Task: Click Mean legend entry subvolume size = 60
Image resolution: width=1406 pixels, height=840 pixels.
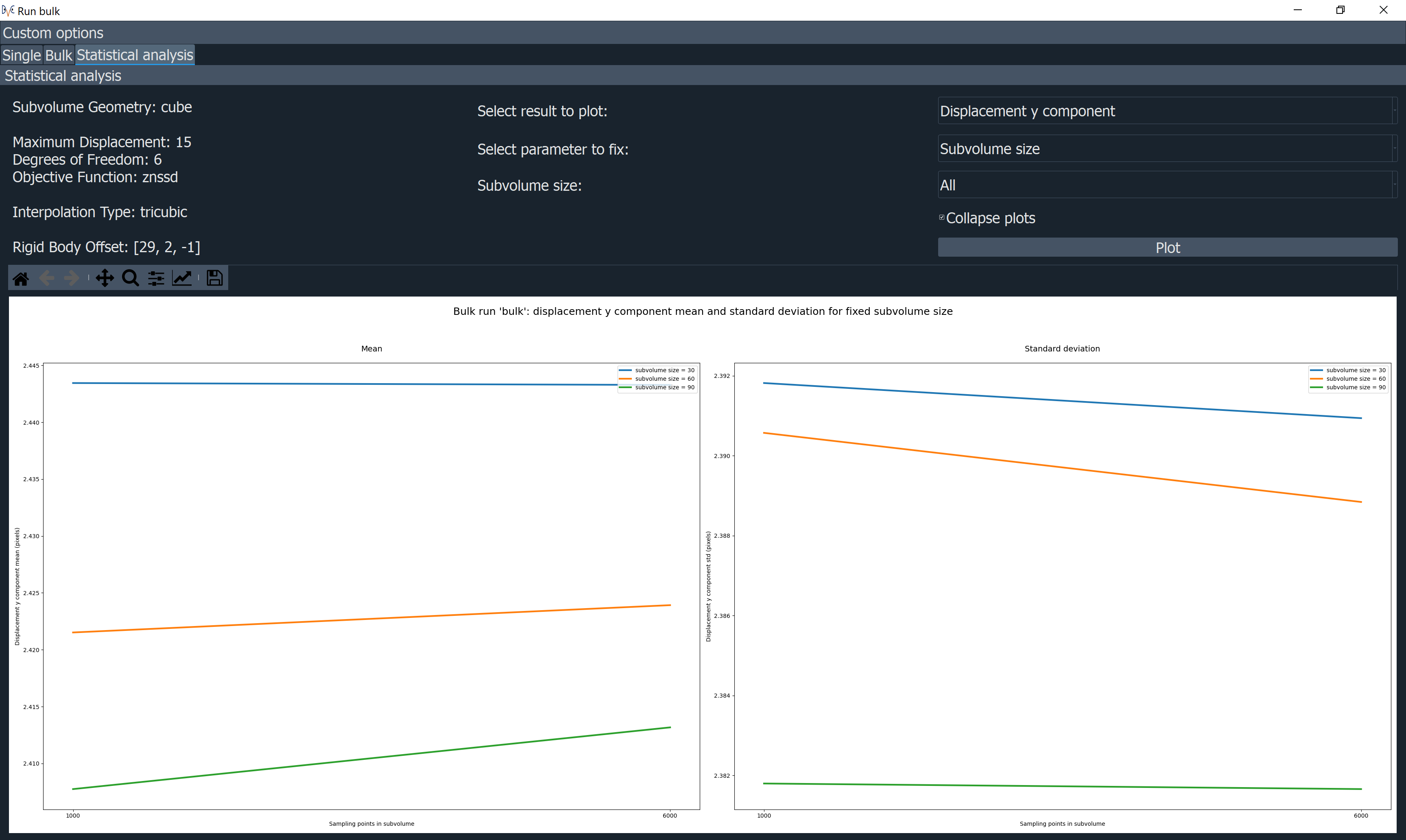Action: click(x=657, y=379)
